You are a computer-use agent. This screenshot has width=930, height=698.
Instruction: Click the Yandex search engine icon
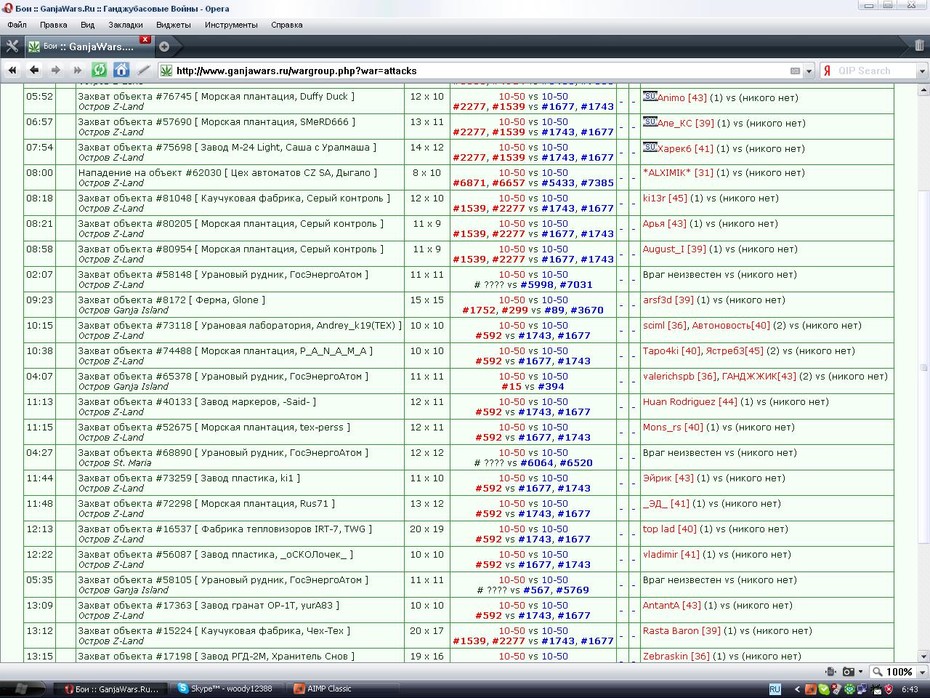[827, 71]
